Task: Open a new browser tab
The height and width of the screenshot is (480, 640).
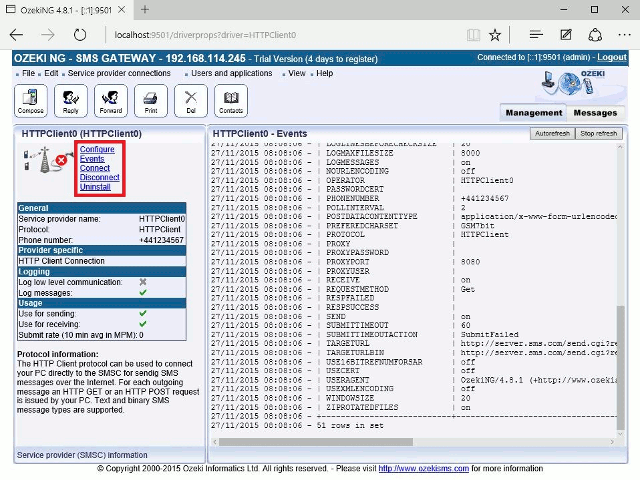Action: (144, 9)
